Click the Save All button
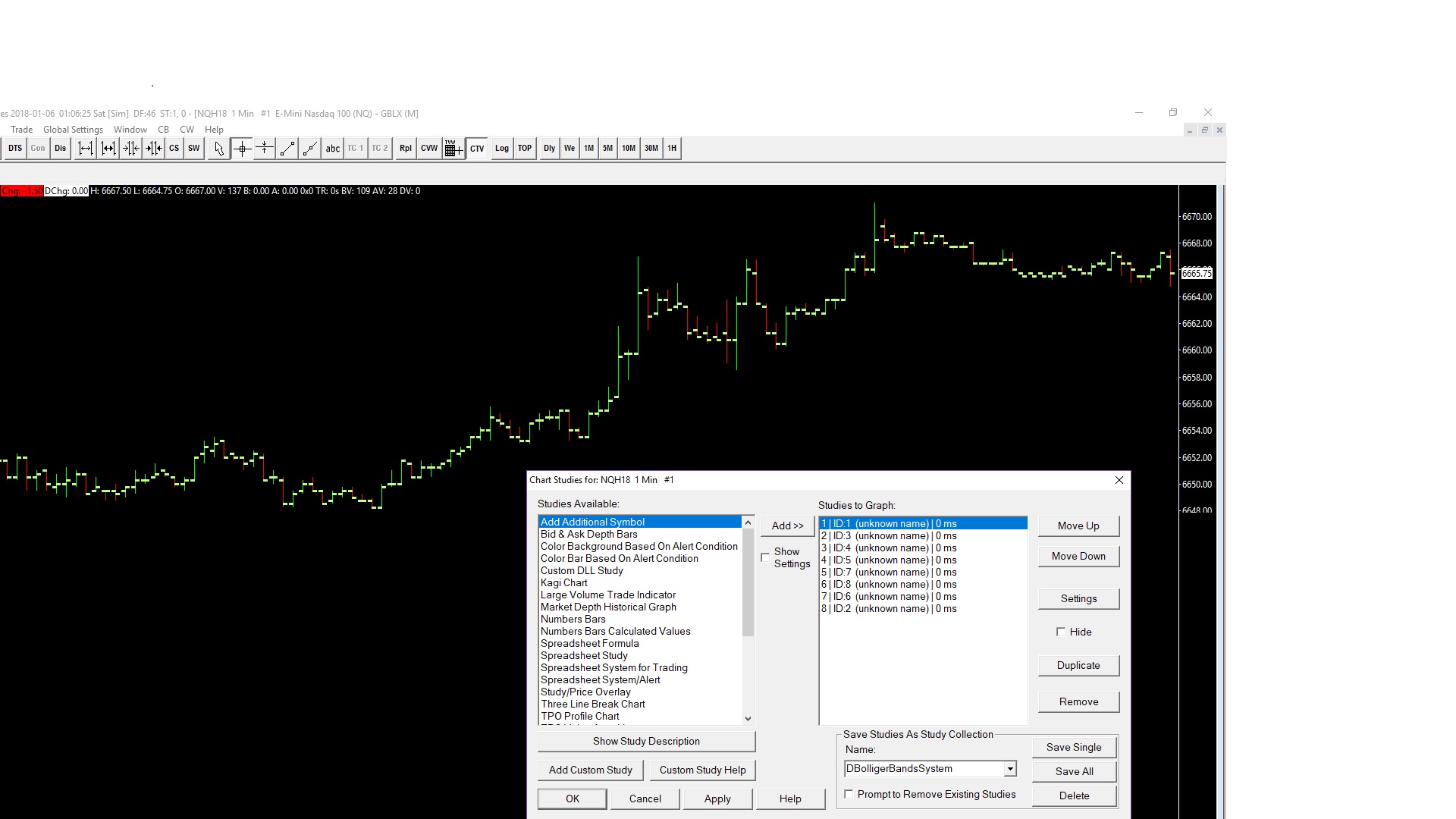The width and height of the screenshot is (1456, 819). click(x=1074, y=771)
